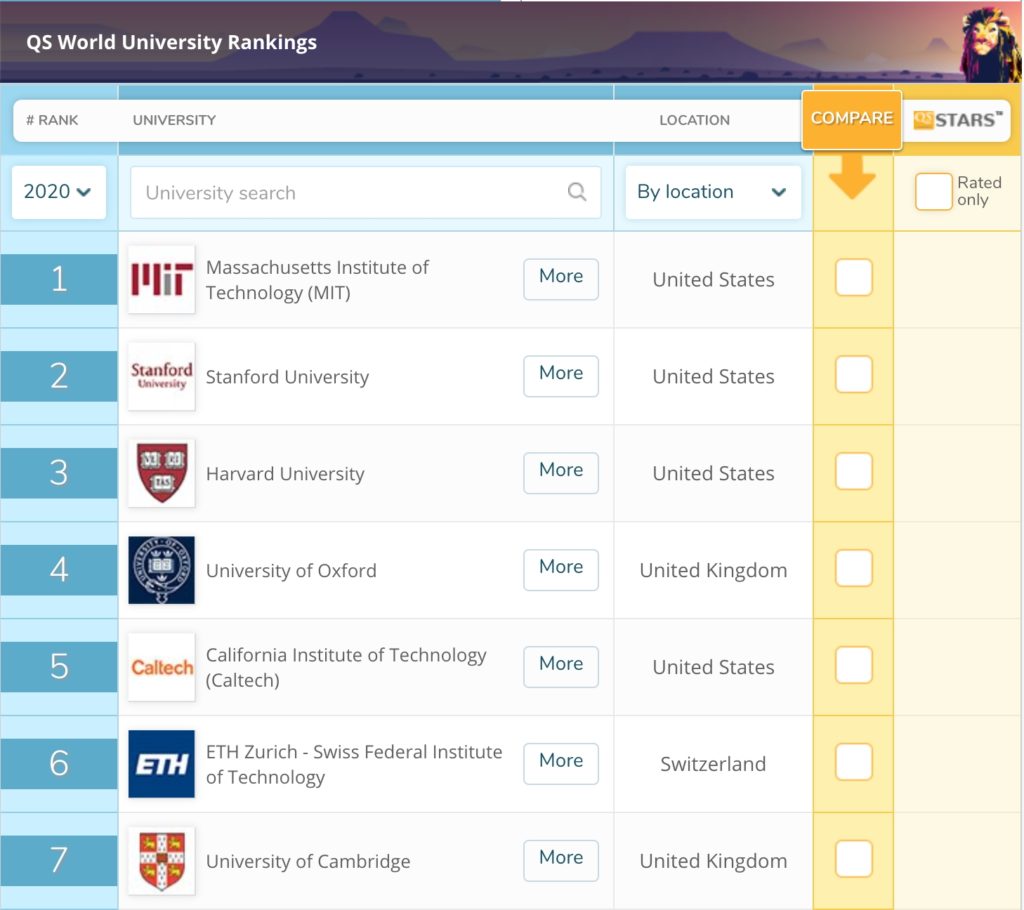The image size is (1024, 910).
Task: Click More button for University of Oxford
Action: tap(561, 570)
